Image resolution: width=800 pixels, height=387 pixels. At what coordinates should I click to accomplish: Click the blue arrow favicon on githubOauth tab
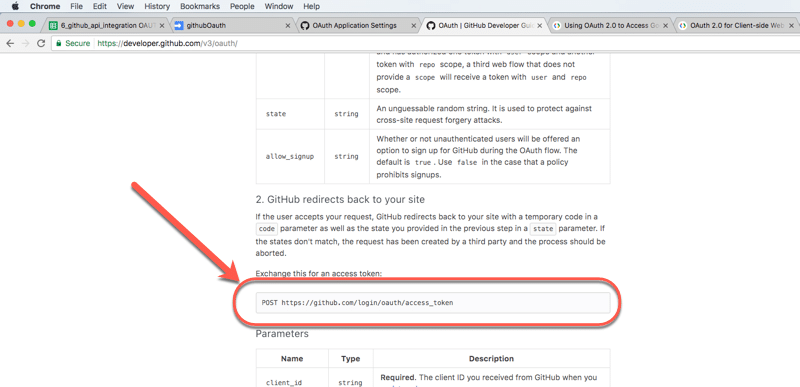pyautogui.click(x=179, y=25)
